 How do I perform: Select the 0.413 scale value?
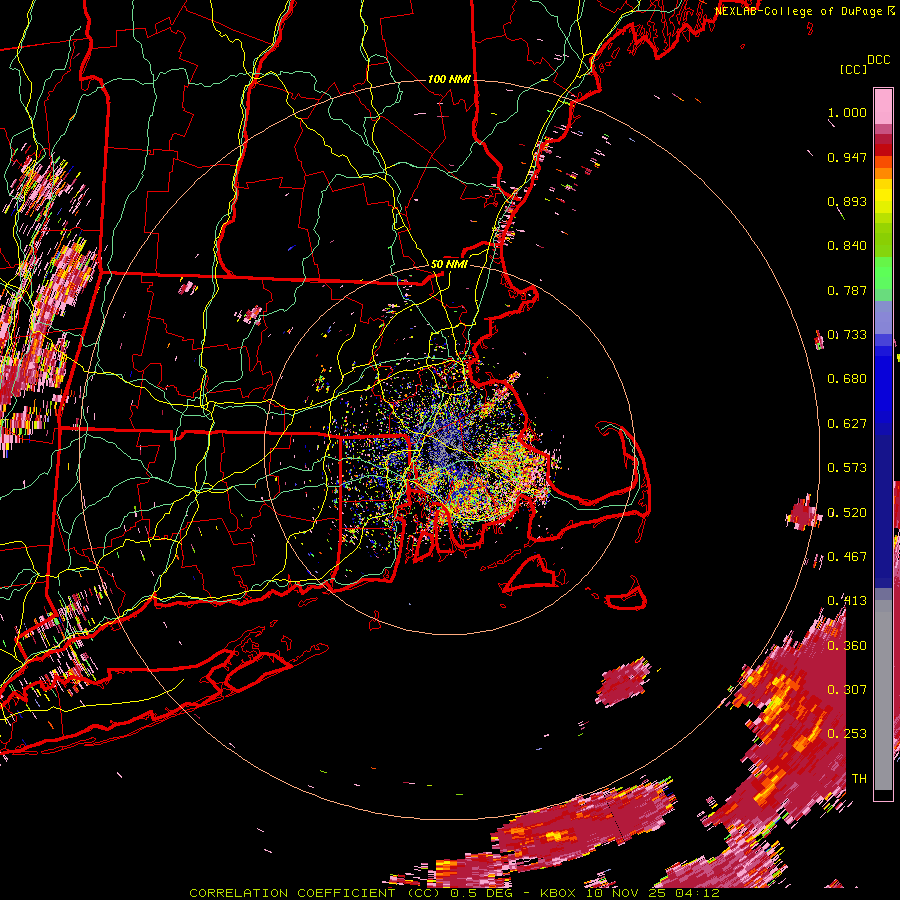847,601
